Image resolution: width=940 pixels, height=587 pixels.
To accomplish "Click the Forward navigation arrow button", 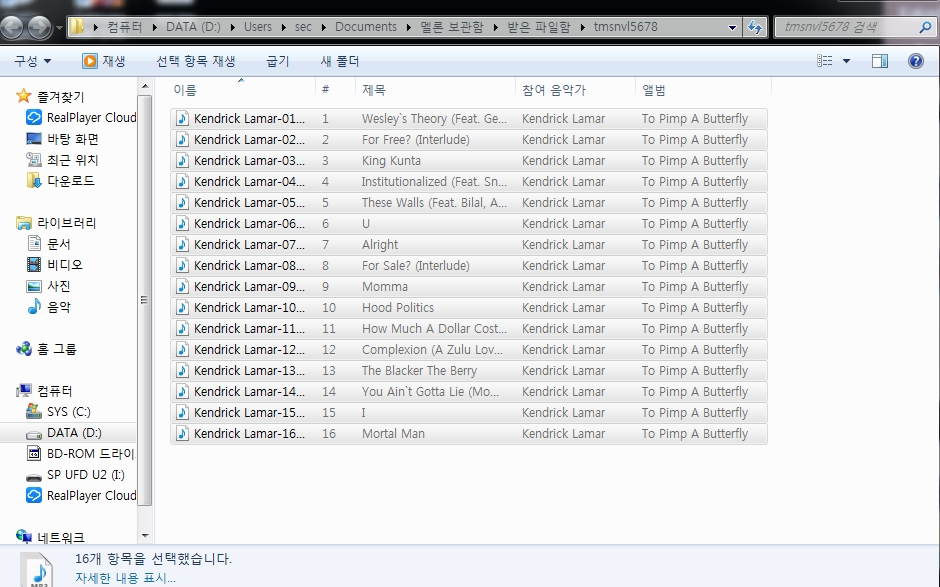I will [x=41, y=27].
